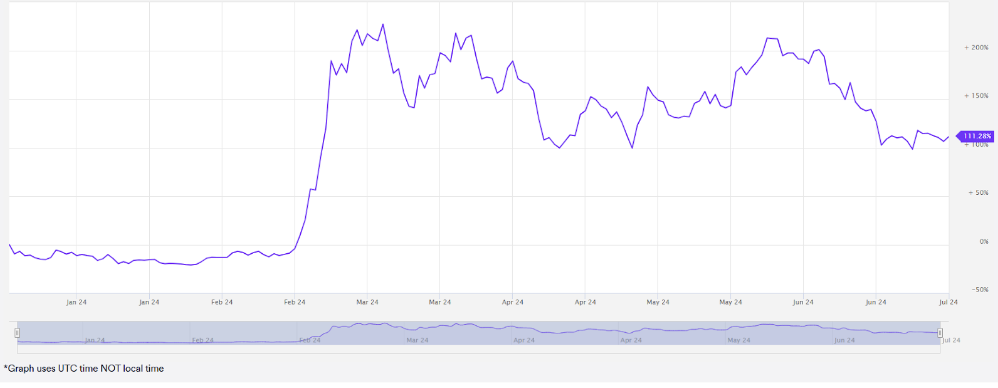Click the UTC time footnote text
This screenshot has height=388, width=998.
coord(83,368)
